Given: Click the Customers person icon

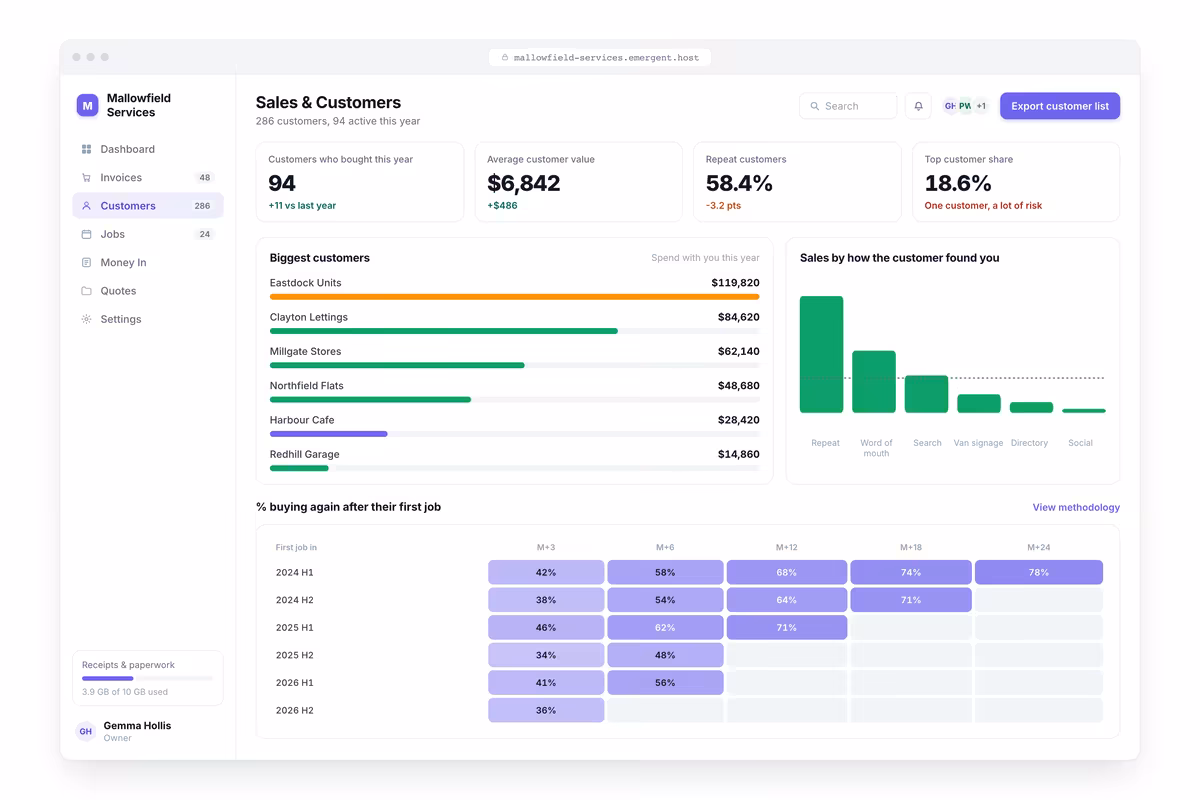Looking at the screenshot, I should [x=86, y=206].
